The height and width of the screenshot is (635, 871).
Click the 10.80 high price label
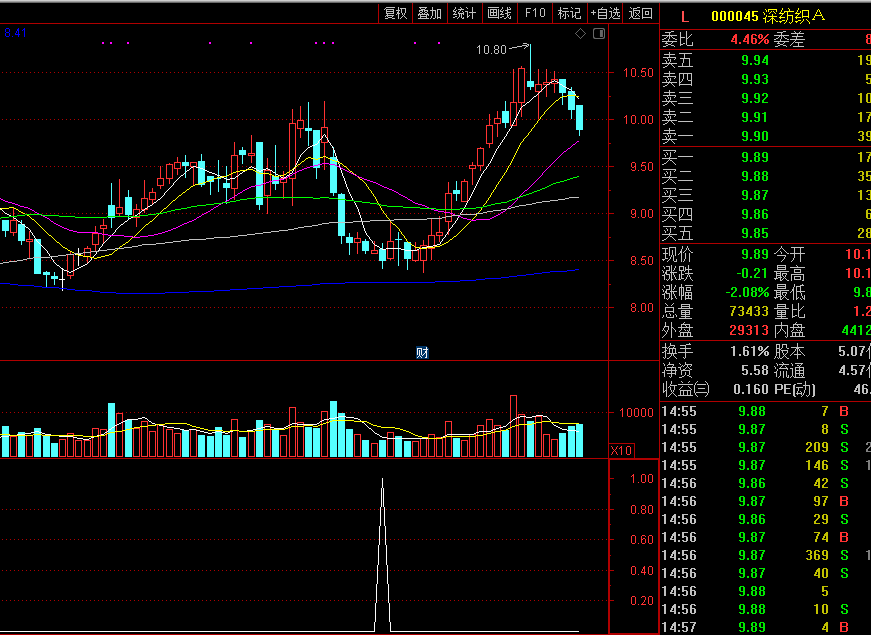[491, 49]
